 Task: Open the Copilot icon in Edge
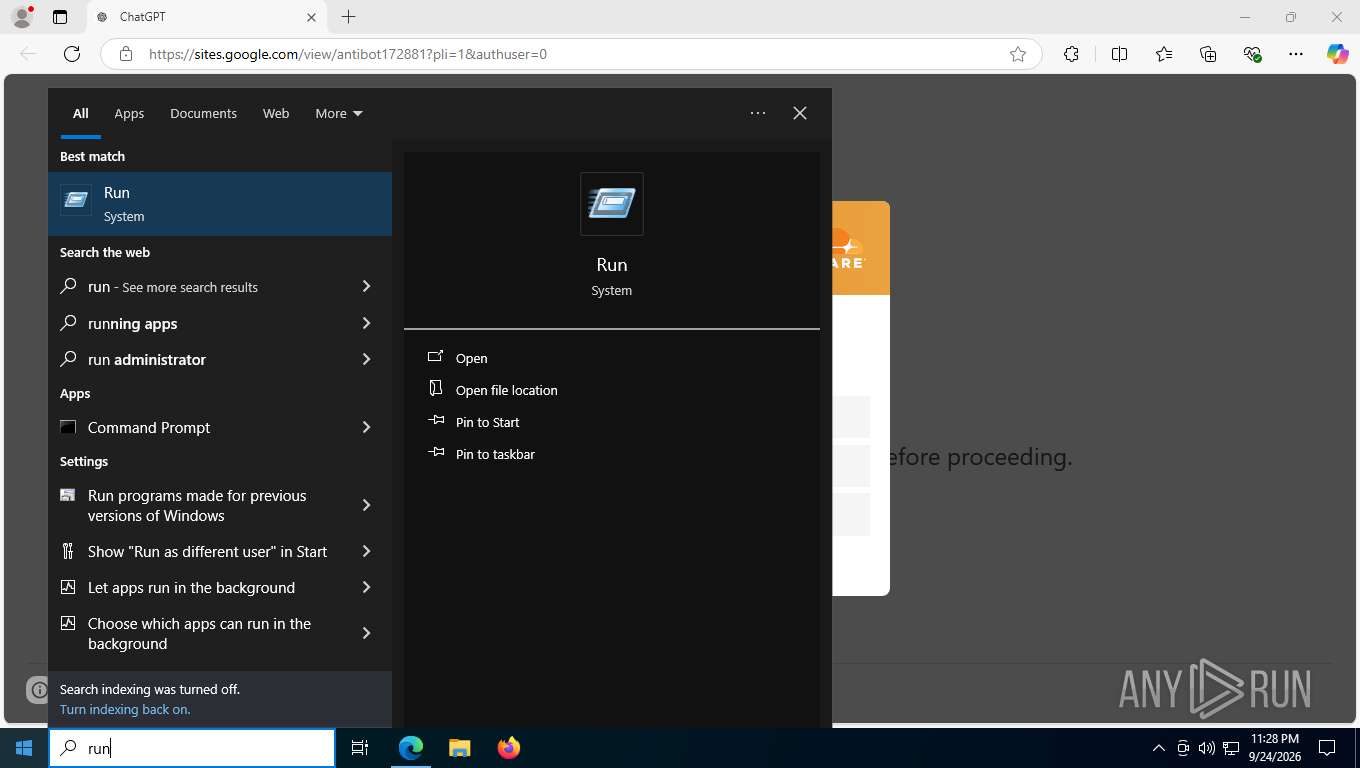(1337, 54)
